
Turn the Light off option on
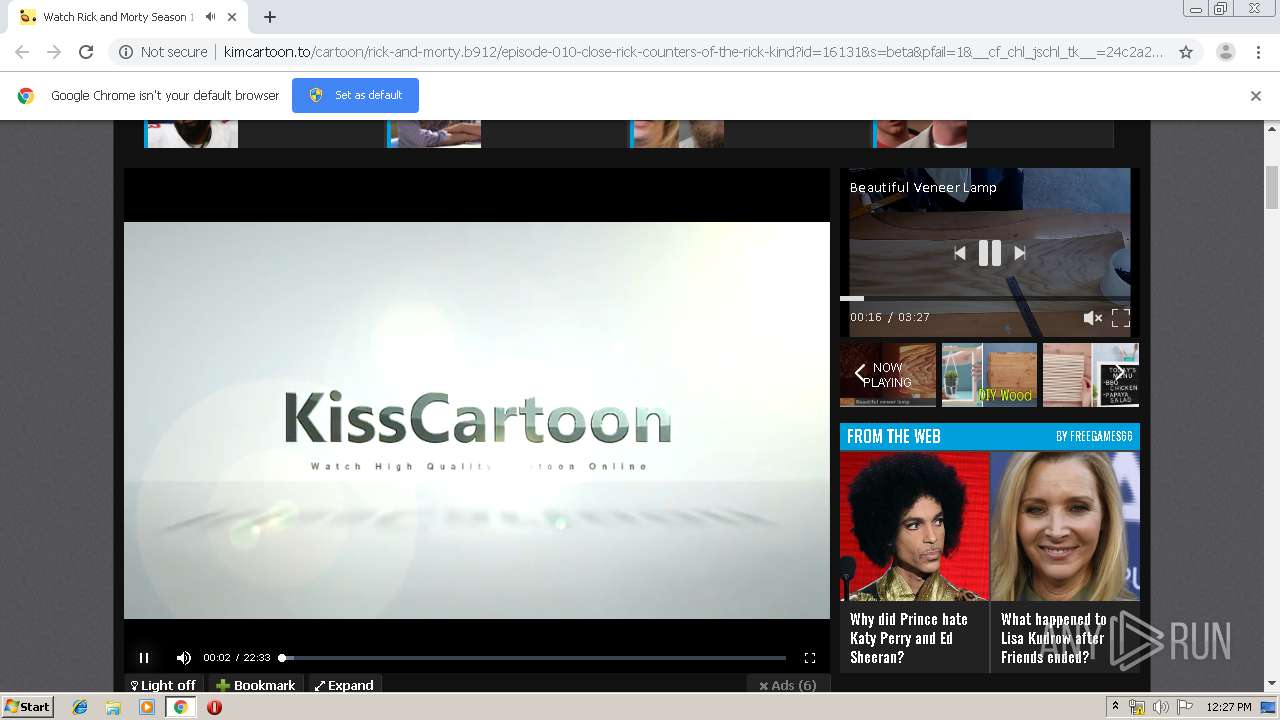163,685
